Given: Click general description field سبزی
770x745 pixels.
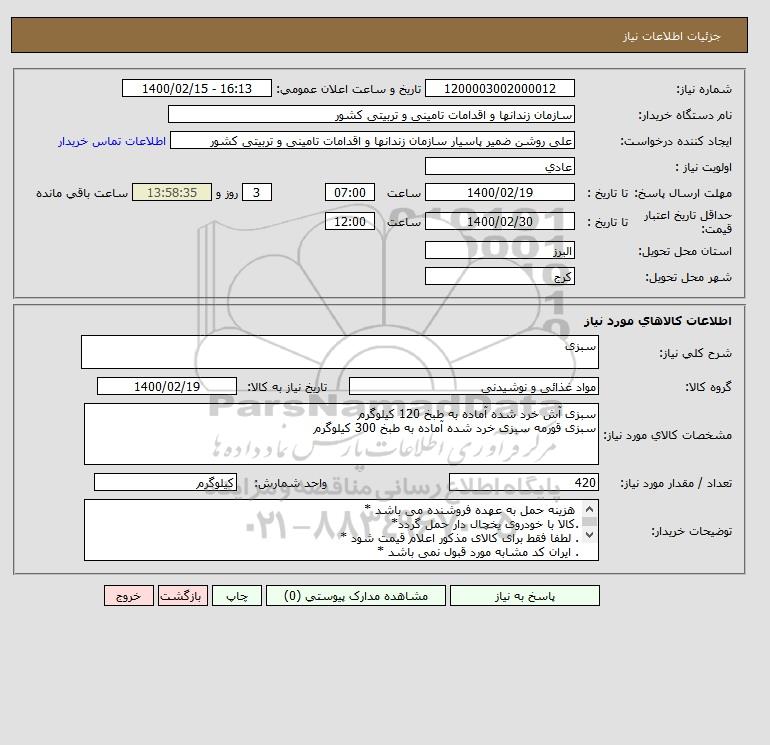Looking at the screenshot, I should (x=340, y=352).
